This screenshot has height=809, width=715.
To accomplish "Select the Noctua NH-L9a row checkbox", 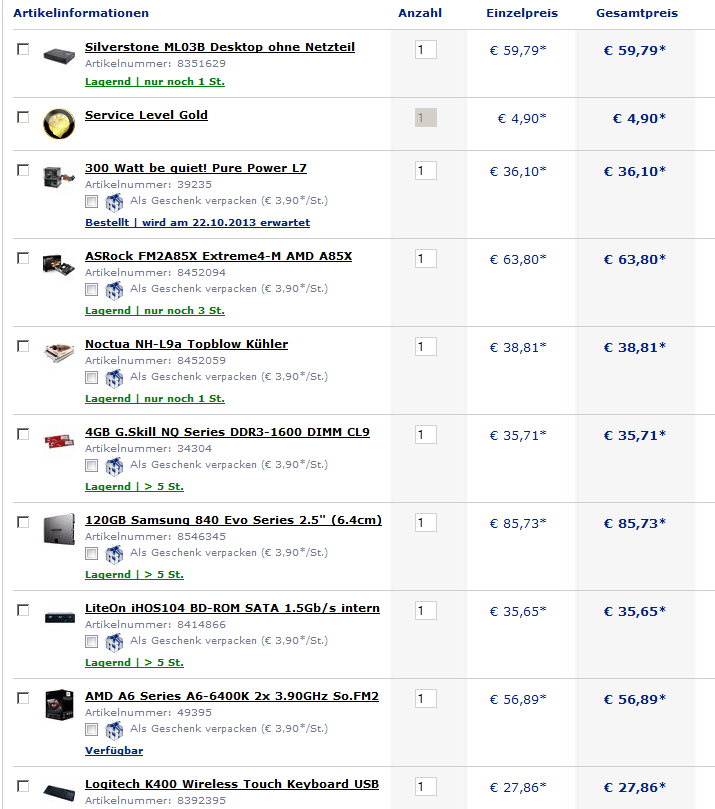I will tap(23, 346).
